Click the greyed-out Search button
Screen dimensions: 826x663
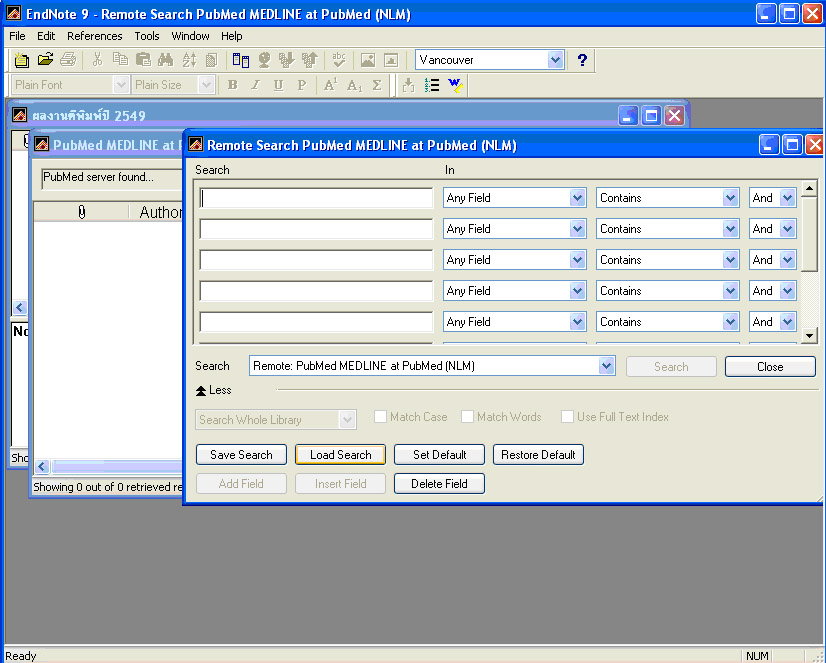click(671, 367)
